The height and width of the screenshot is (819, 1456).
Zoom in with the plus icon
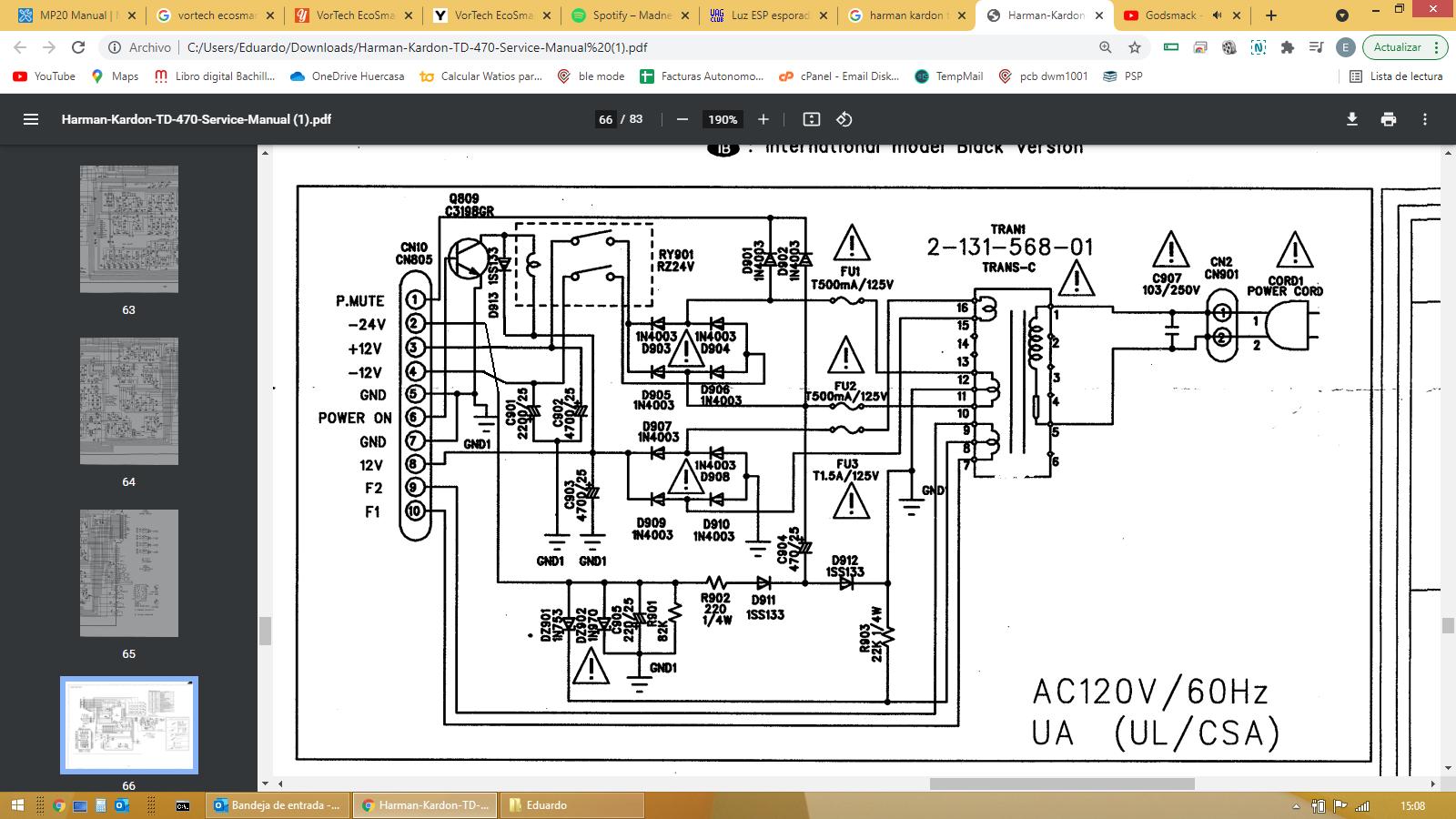[x=763, y=119]
